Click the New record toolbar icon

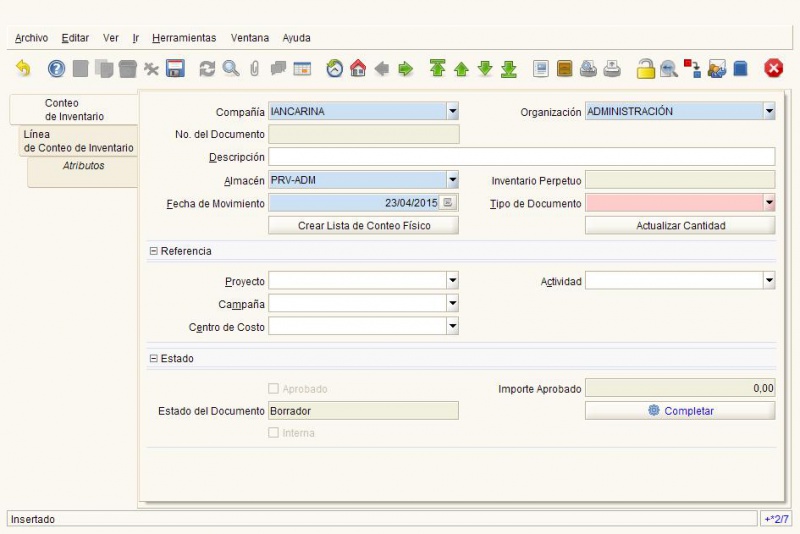tap(81, 68)
